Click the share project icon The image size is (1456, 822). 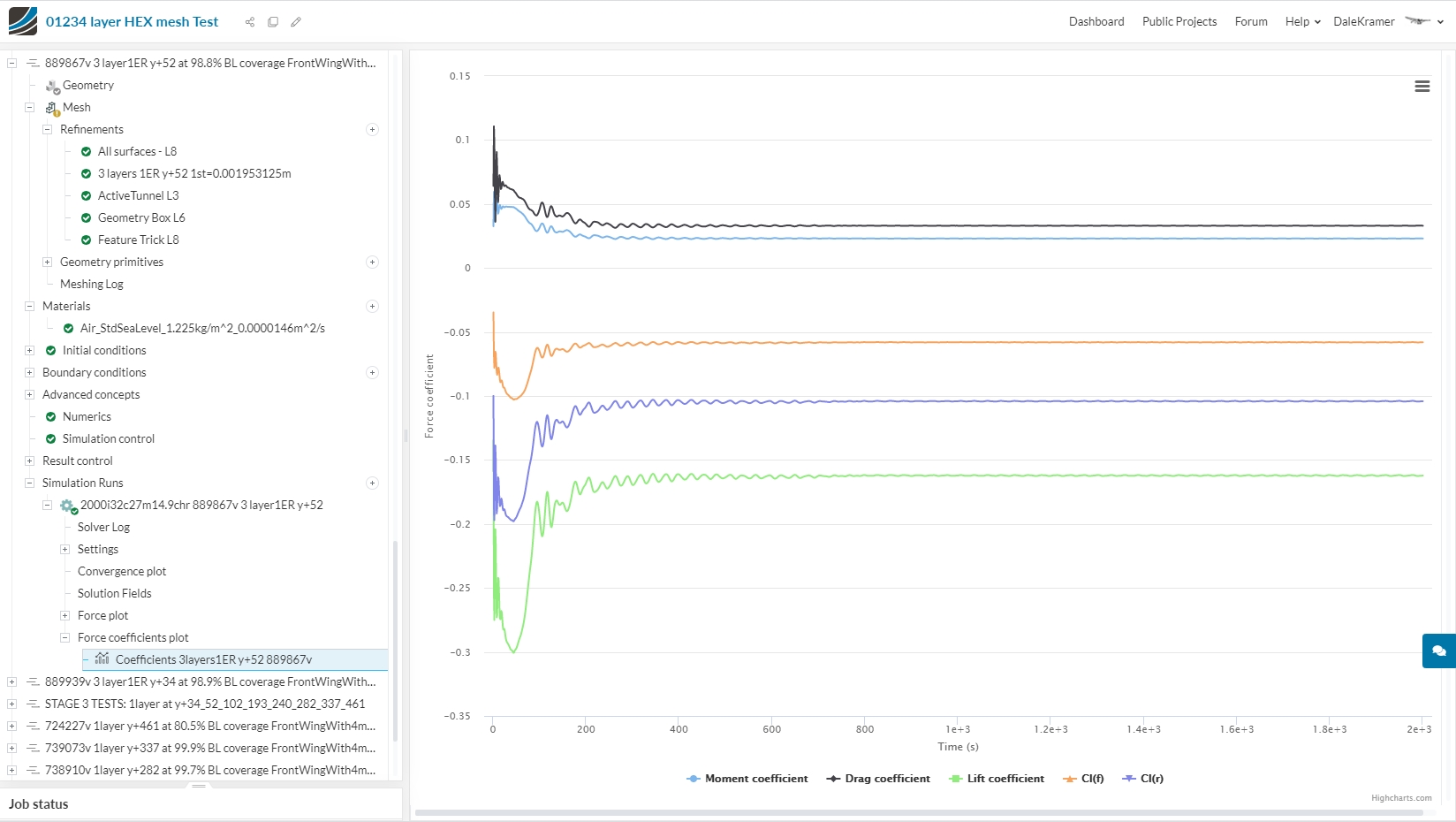pyautogui.click(x=250, y=22)
